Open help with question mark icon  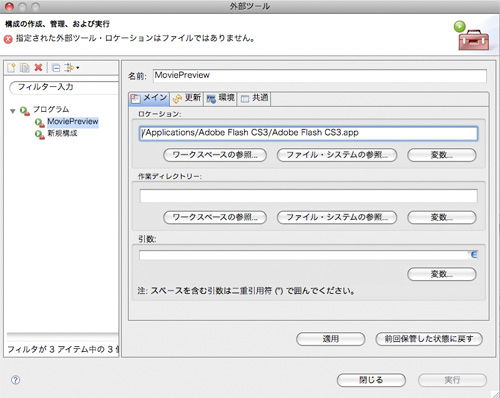tap(15, 380)
